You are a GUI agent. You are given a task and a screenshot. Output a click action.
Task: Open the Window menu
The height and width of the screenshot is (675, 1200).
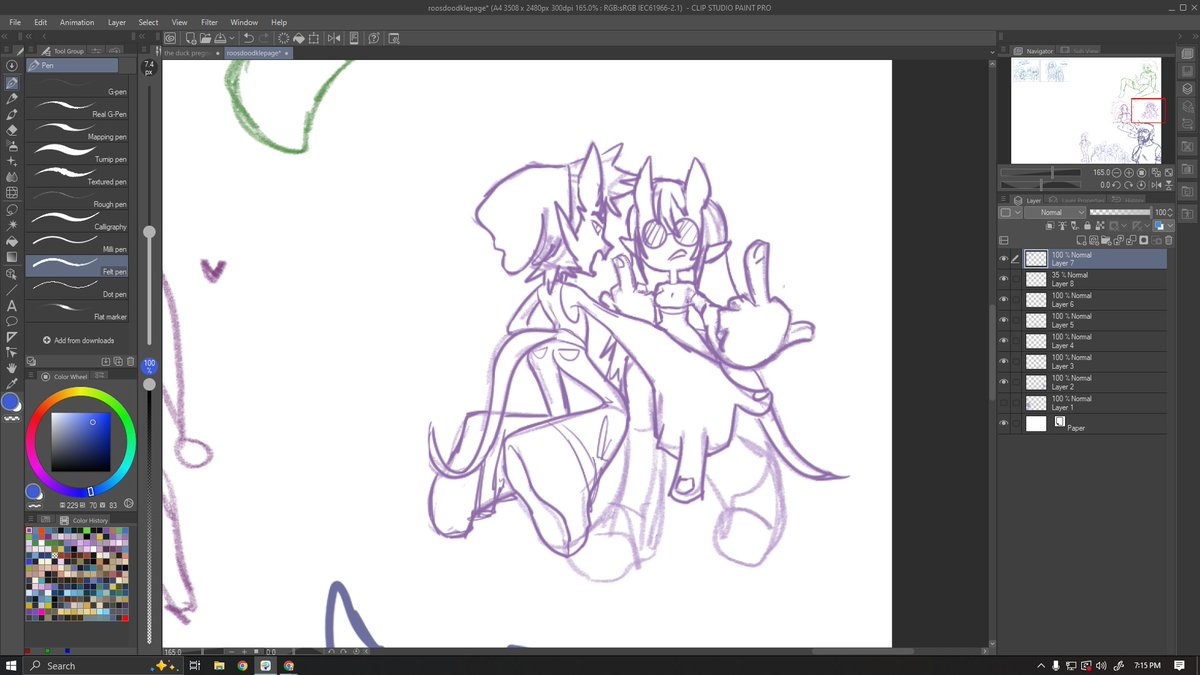click(244, 22)
